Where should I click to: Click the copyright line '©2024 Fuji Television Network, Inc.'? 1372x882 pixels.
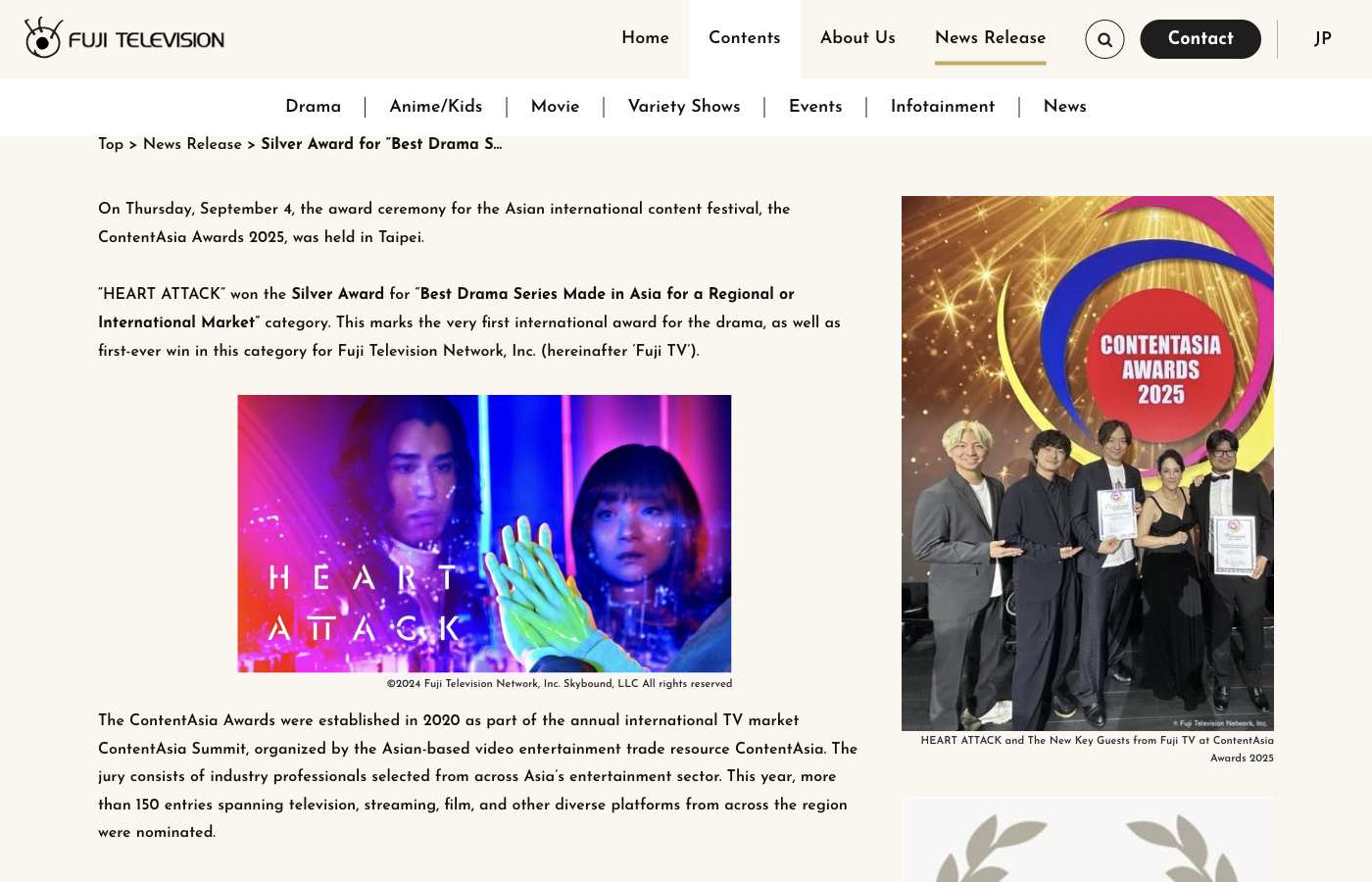560,684
